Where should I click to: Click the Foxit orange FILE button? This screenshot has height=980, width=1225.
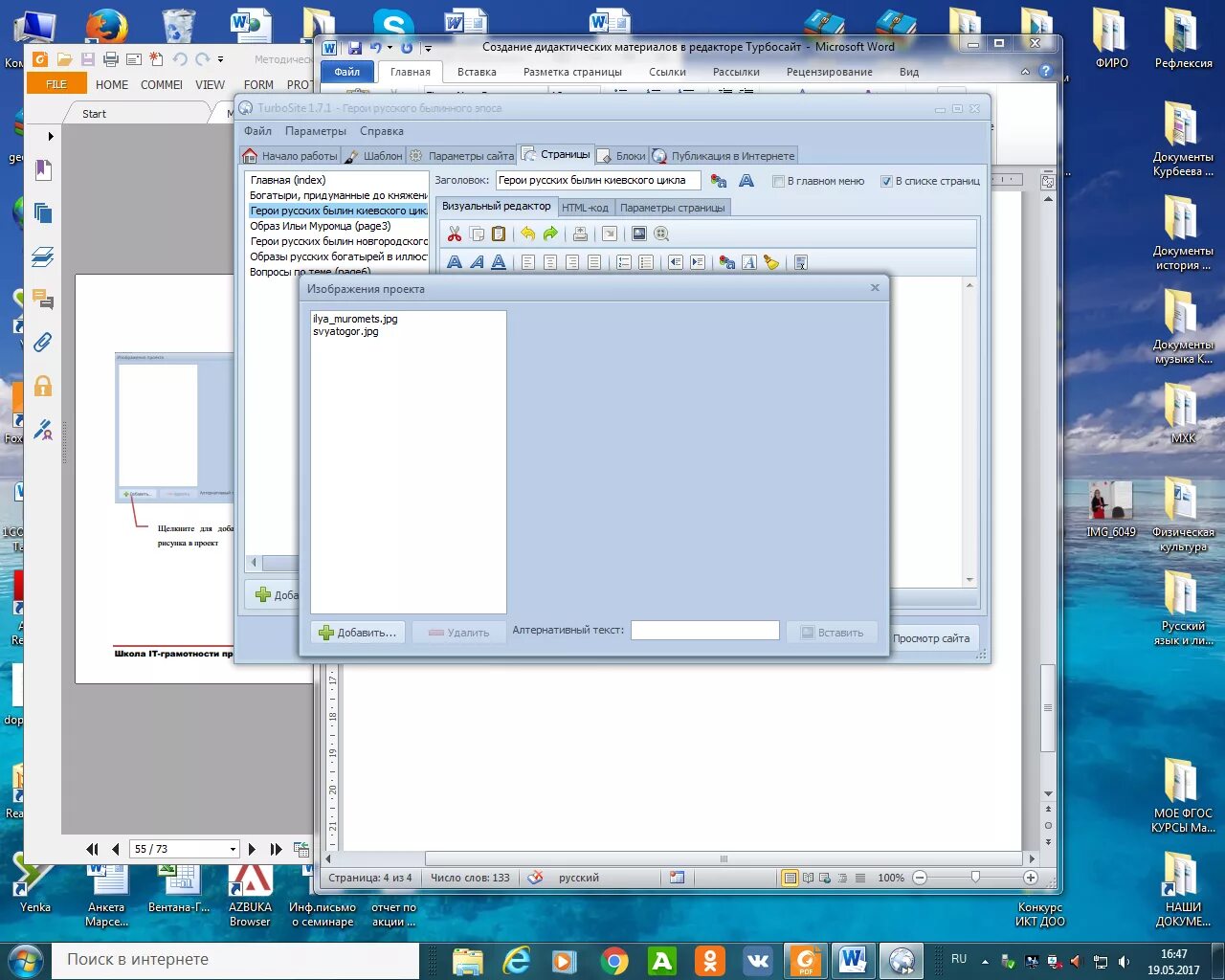56,84
